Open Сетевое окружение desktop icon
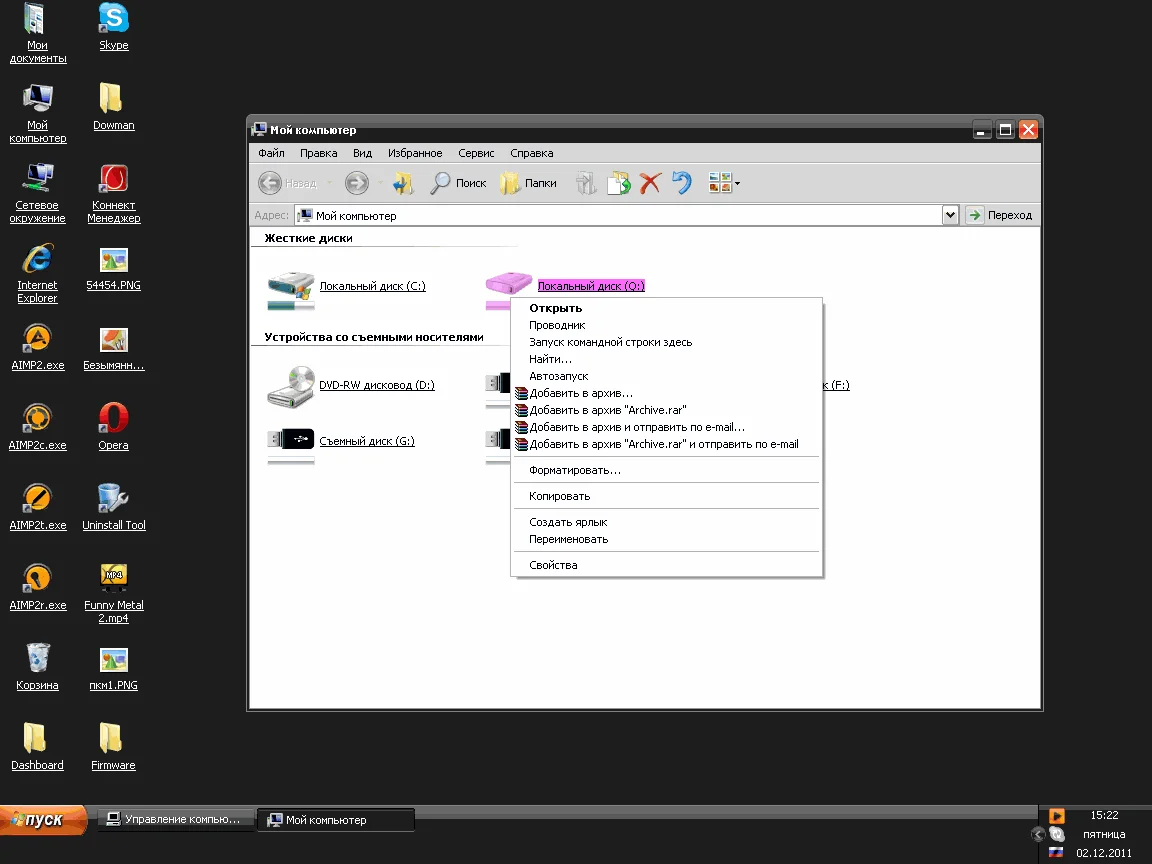Viewport: 1152px width, 864px height. tap(37, 193)
